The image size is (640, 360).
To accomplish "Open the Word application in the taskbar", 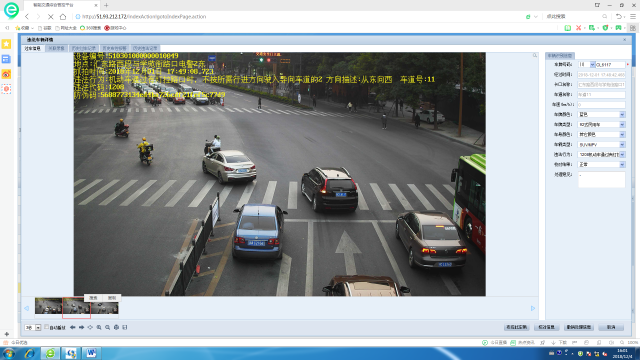I will 91,353.
